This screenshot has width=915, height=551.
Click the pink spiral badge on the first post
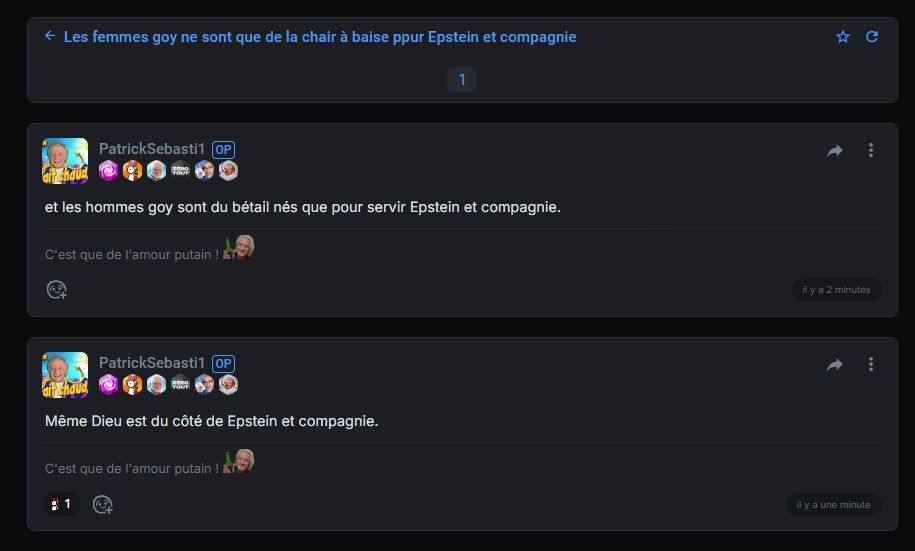(108, 170)
